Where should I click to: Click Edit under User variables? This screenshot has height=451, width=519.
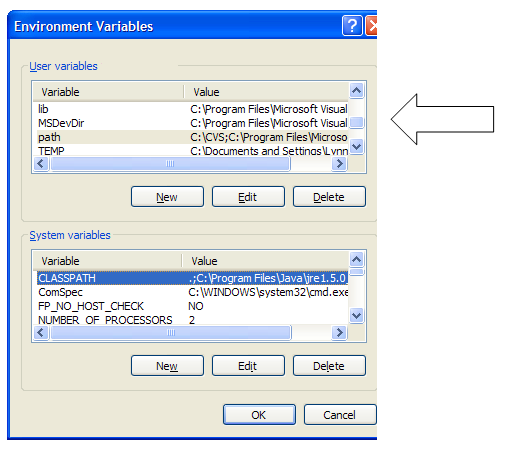tap(248, 197)
